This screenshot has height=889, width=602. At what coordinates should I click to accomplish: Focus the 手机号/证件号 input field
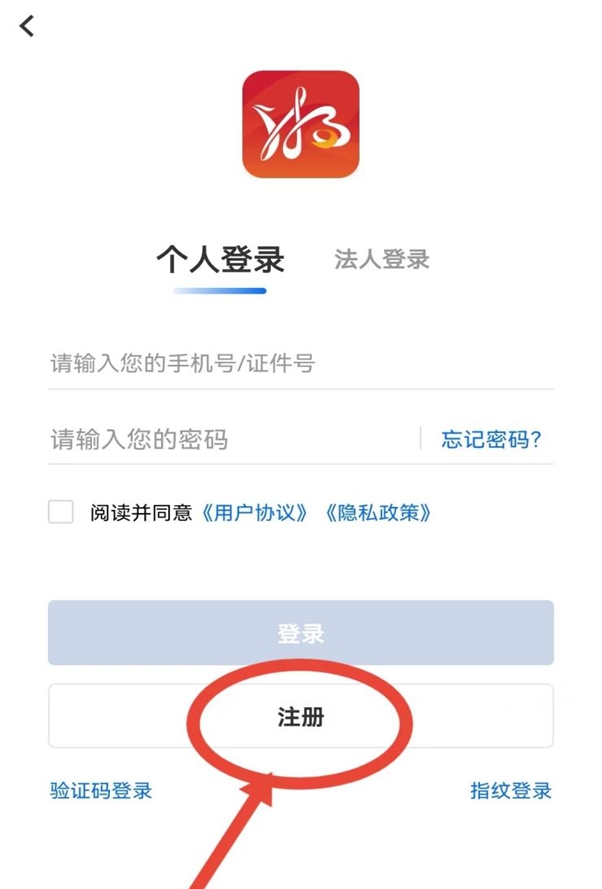[x=300, y=363]
